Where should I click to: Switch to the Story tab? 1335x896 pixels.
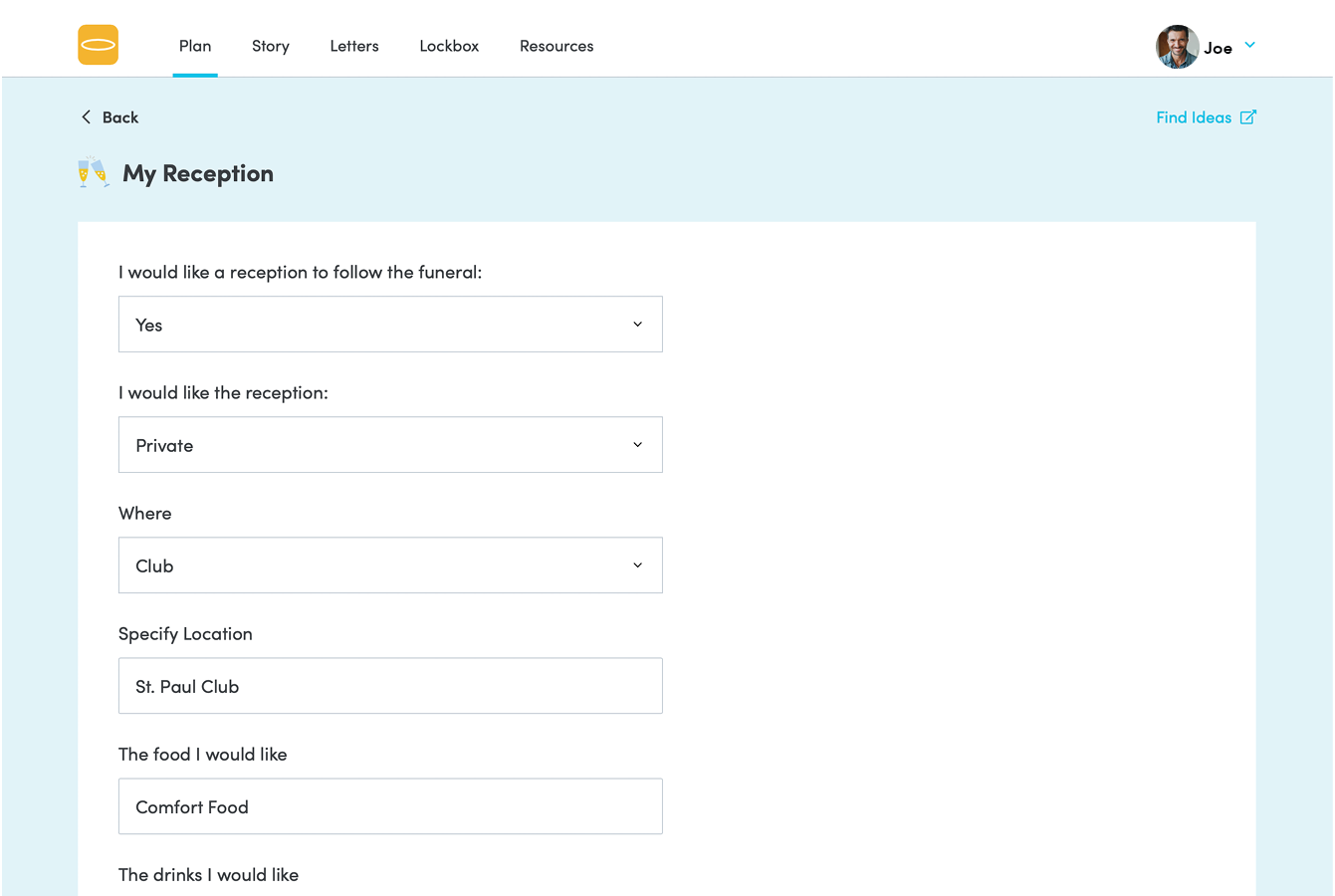(271, 46)
